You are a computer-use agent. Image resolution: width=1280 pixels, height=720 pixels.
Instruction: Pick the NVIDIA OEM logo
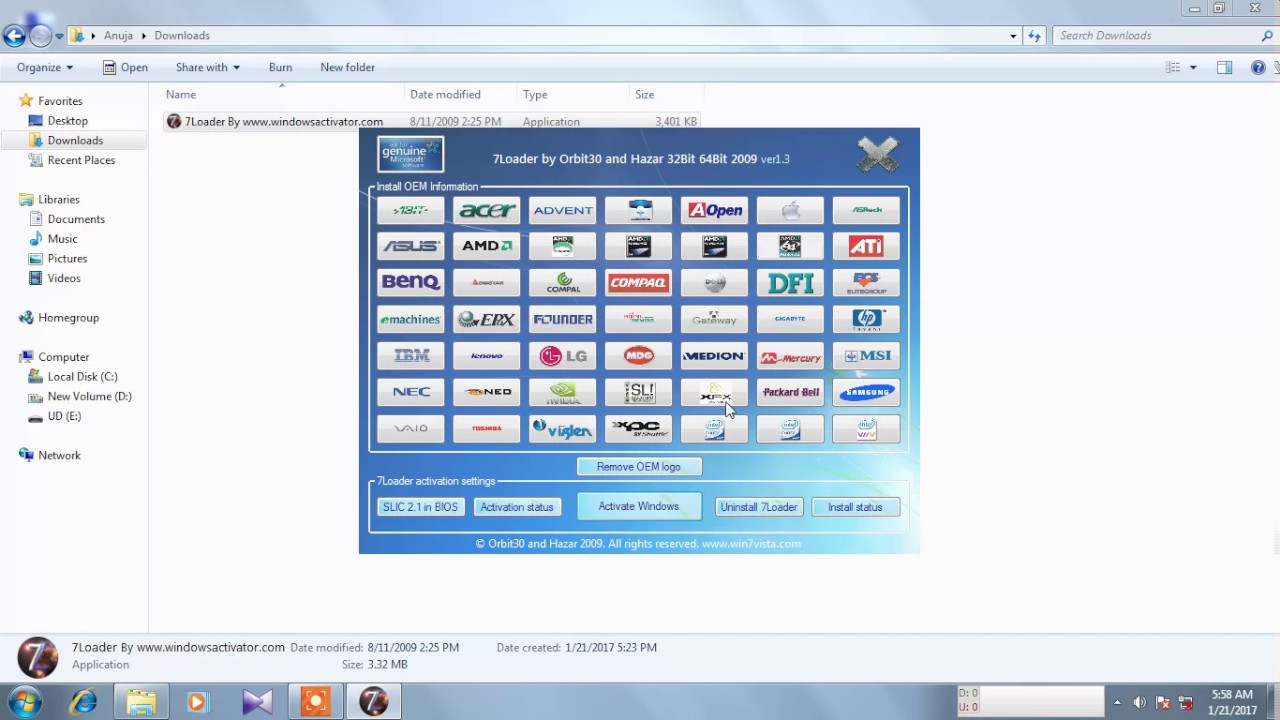(x=563, y=392)
